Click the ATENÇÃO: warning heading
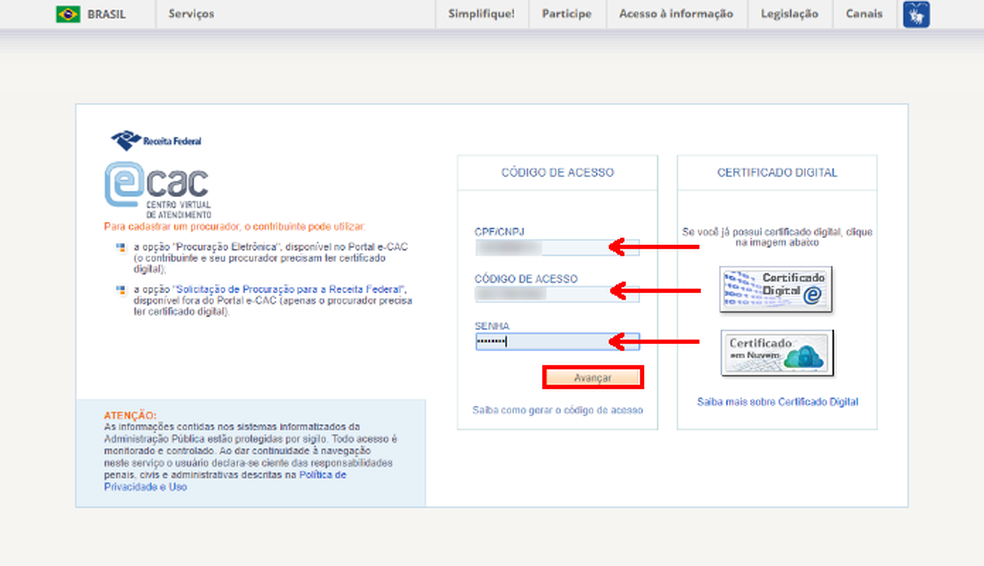 point(130,415)
